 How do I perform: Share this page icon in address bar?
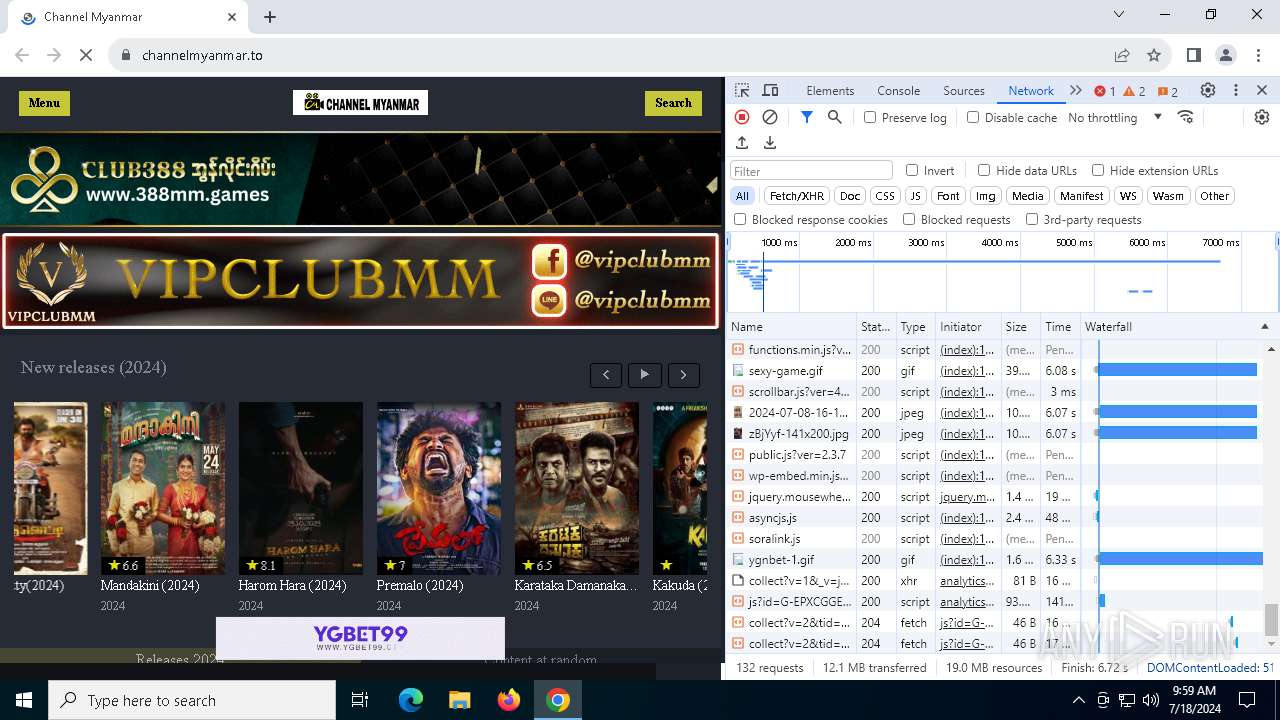(x=1122, y=55)
